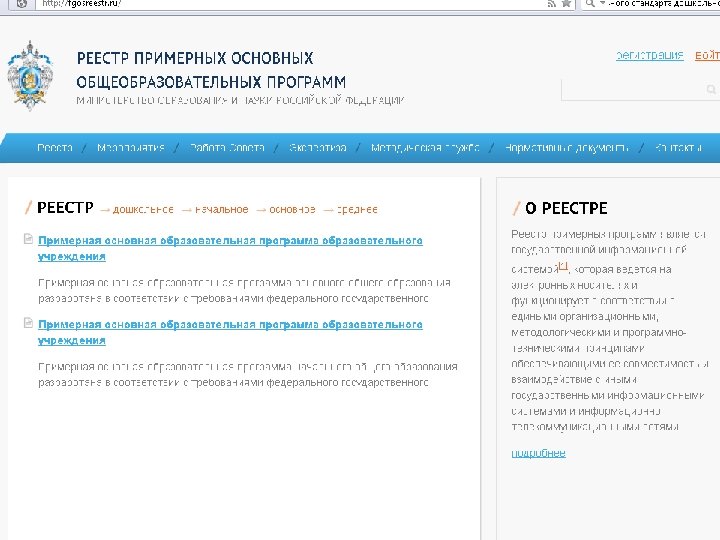
Task: Click the footnote marker after 'системой'
Action: tap(563, 266)
